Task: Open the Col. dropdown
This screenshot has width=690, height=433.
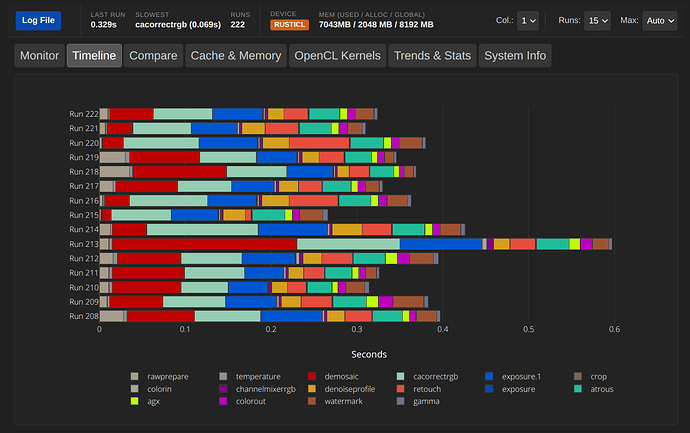Action: 528,20
